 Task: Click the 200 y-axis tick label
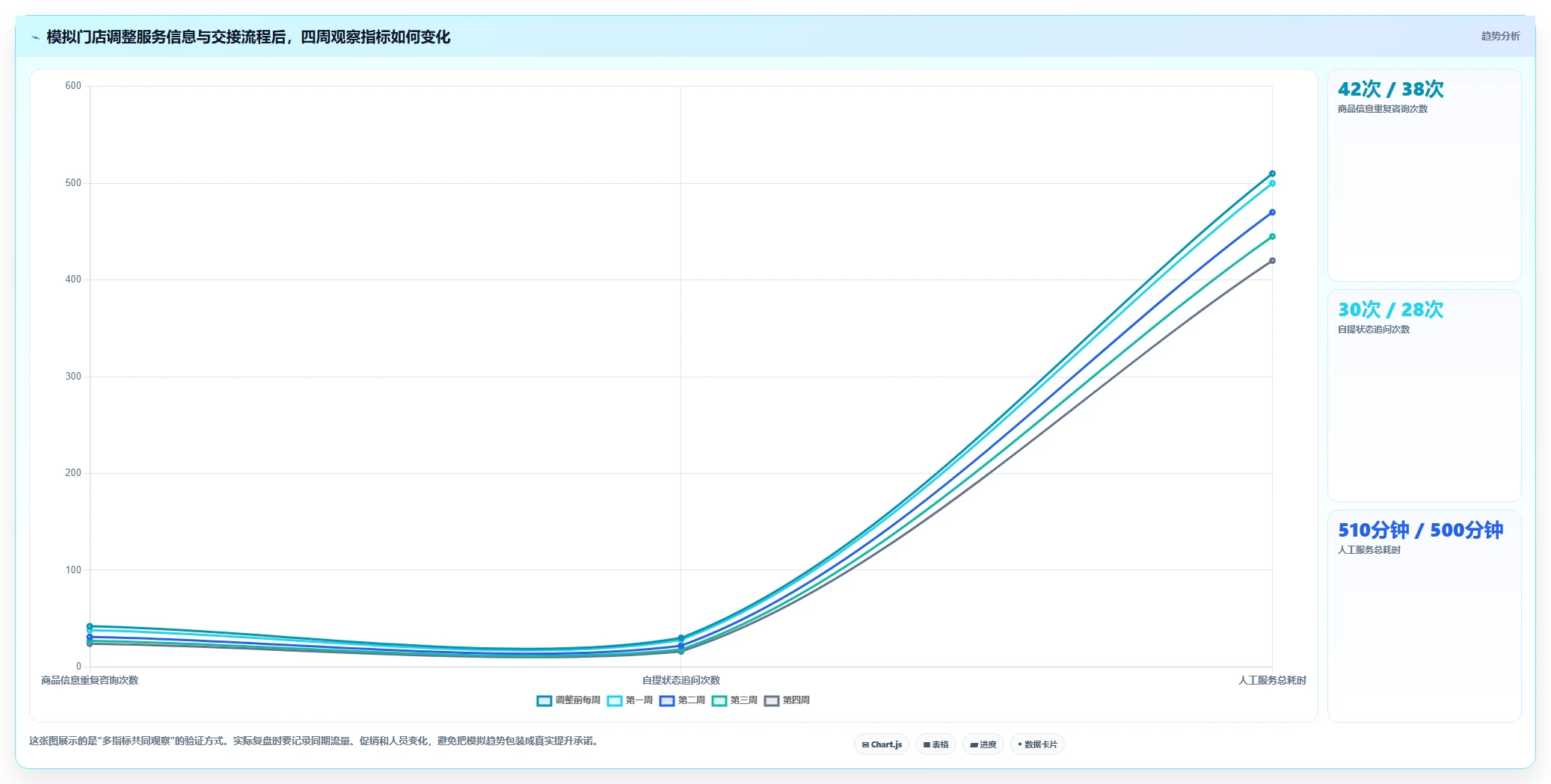[73, 473]
